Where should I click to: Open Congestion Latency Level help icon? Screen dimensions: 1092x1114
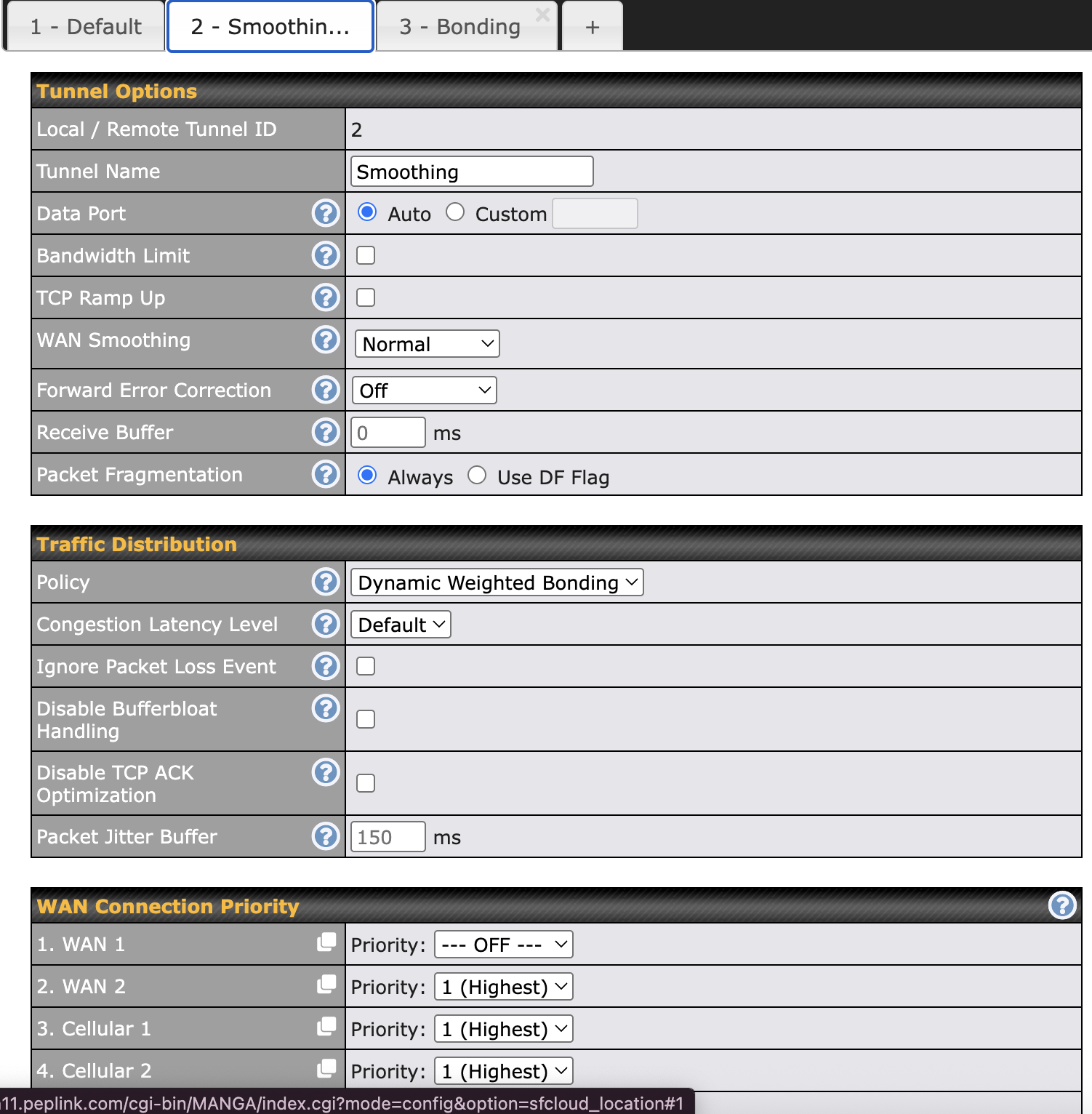pyautogui.click(x=326, y=624)
